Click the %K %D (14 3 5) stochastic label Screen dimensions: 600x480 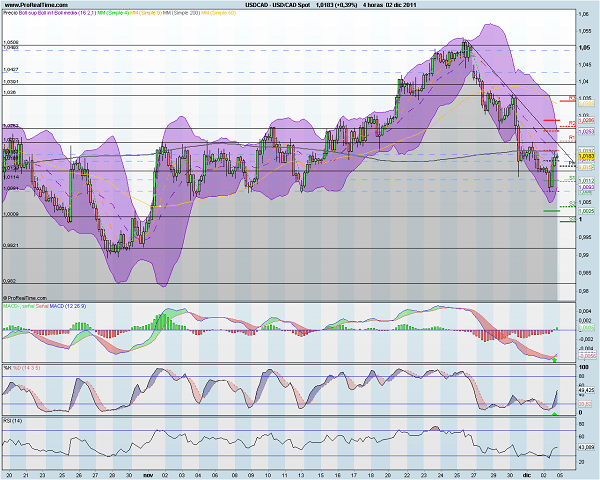coord(22,368)
